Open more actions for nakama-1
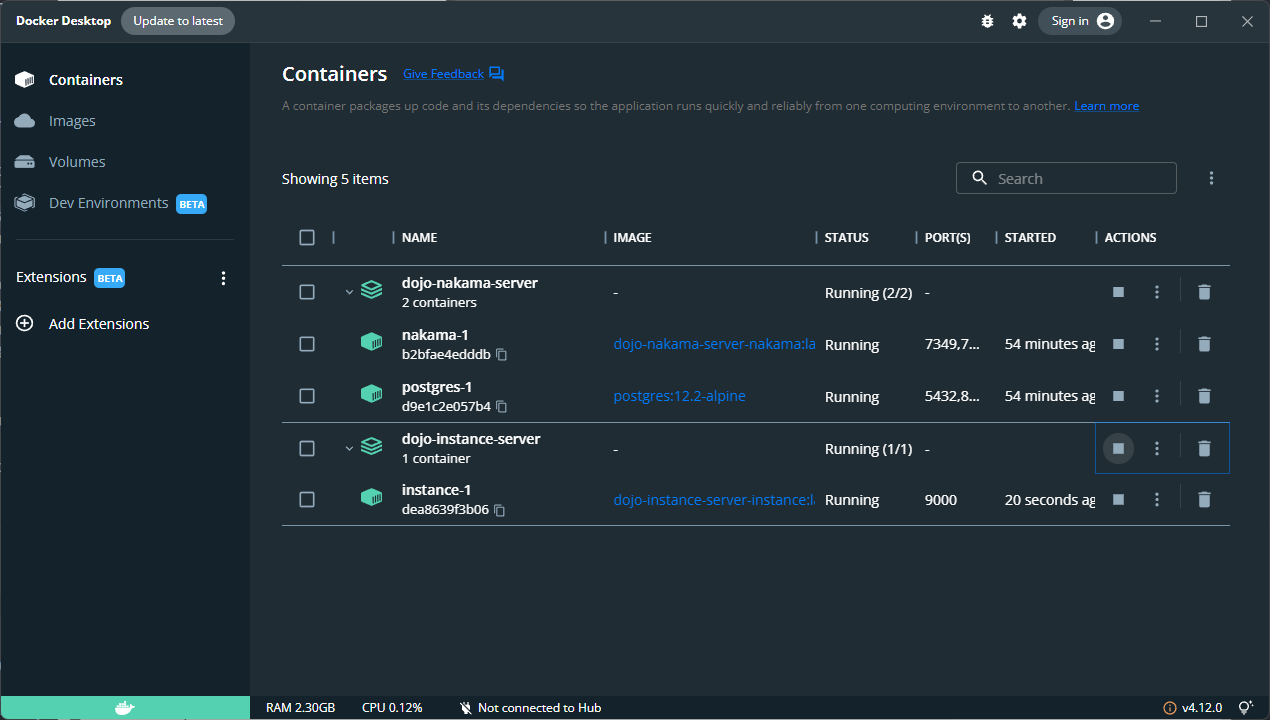Image resolution: width=1270 pixels, height=720 pixels. pos(1157,344)
